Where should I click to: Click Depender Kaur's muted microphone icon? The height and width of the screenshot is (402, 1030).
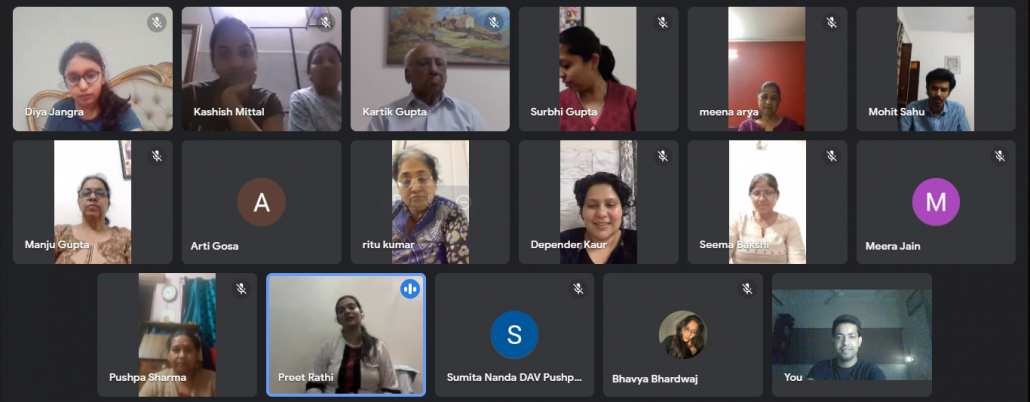(x=663, y=156)
